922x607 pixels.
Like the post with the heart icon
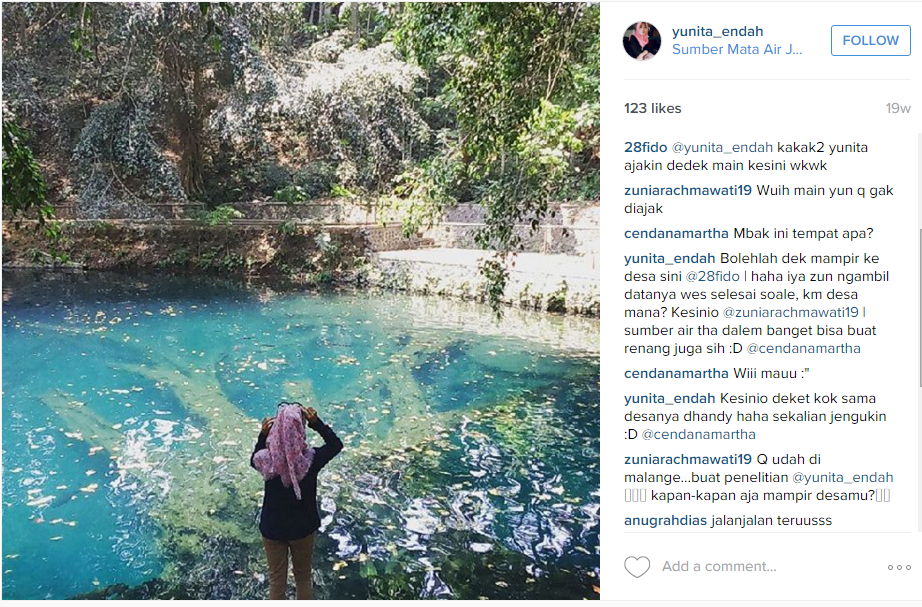[x=637, y=567]
